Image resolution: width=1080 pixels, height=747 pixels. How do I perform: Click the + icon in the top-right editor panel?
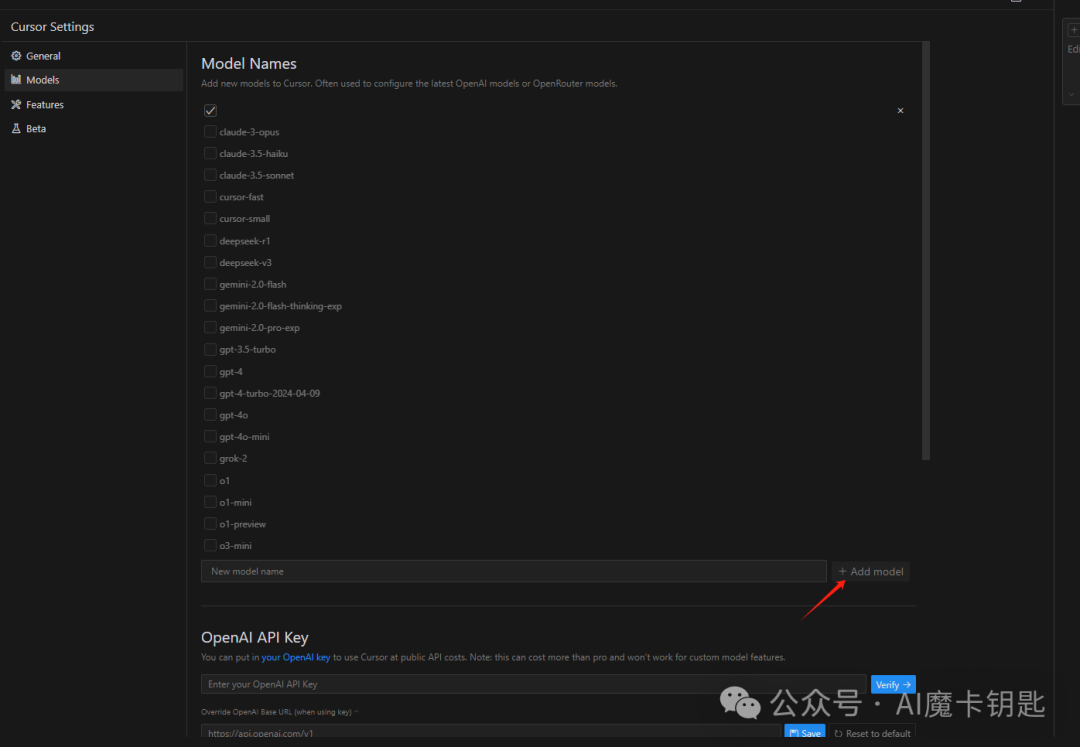click(1072, 28)
